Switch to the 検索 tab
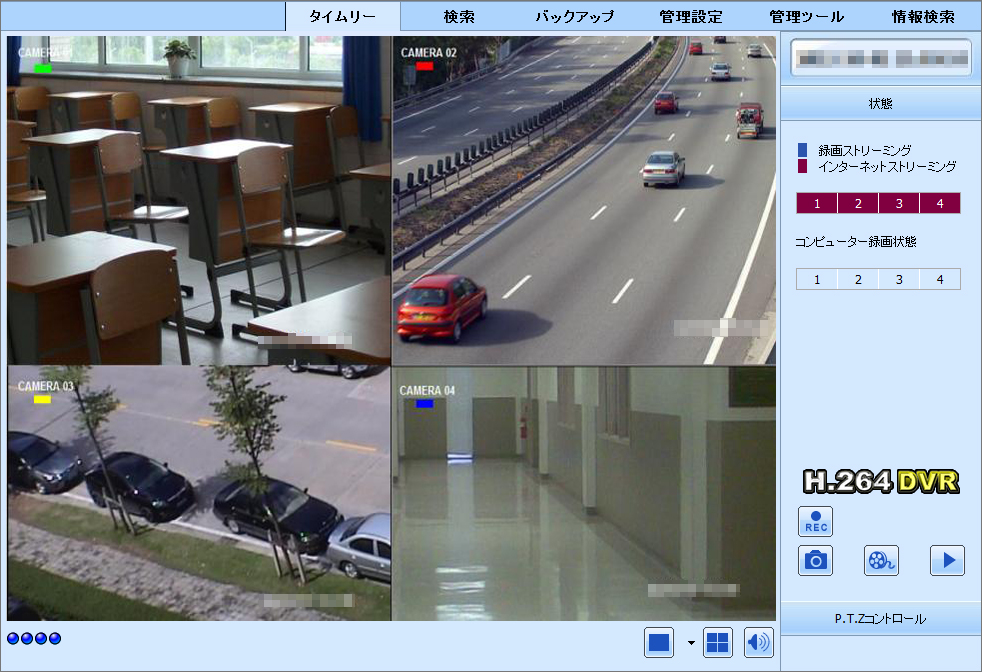Viewport: 982px width, 672px height. point(459,16)
